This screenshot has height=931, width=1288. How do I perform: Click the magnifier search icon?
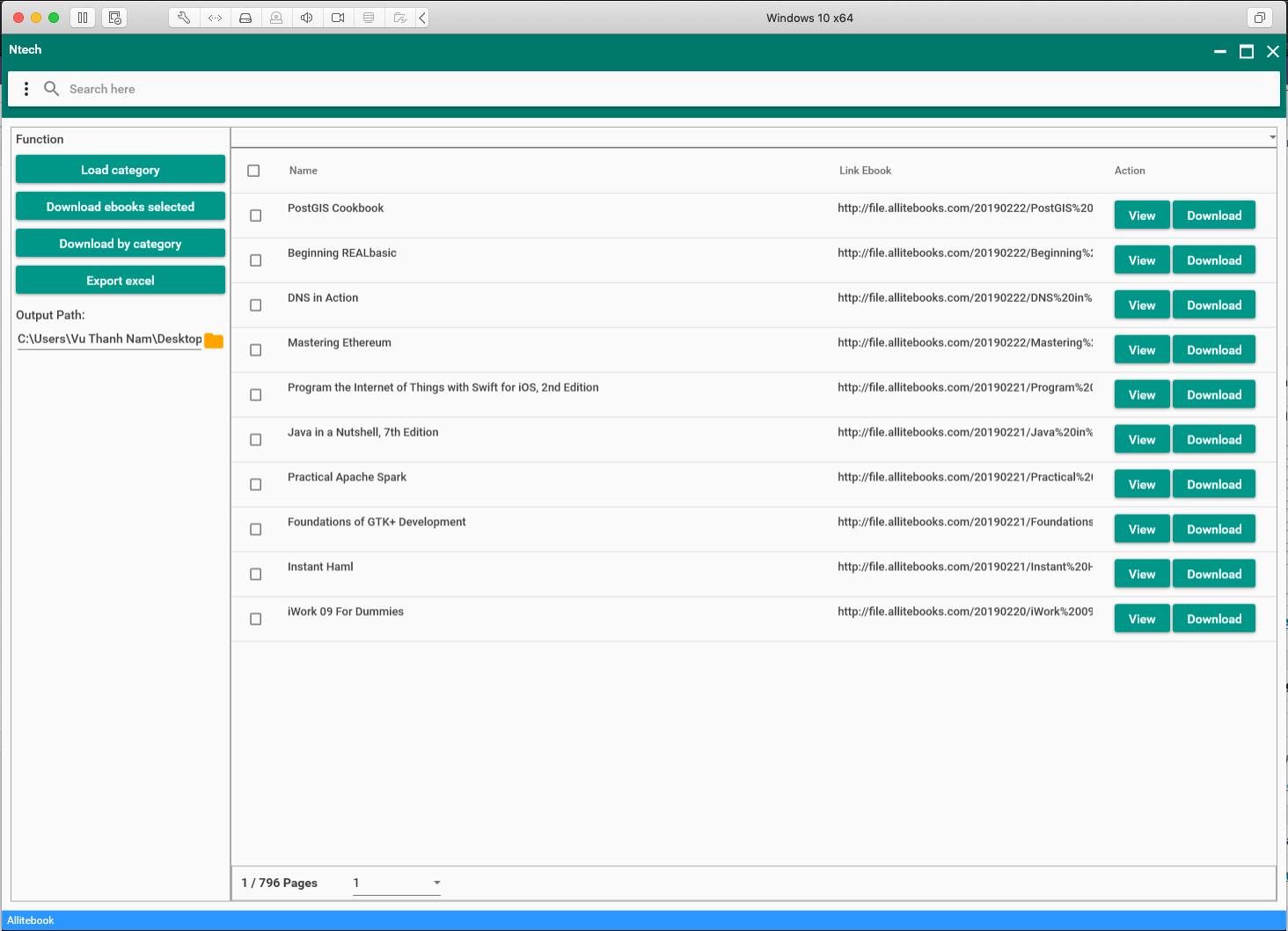pyautogui.click(x=52, y=89)
